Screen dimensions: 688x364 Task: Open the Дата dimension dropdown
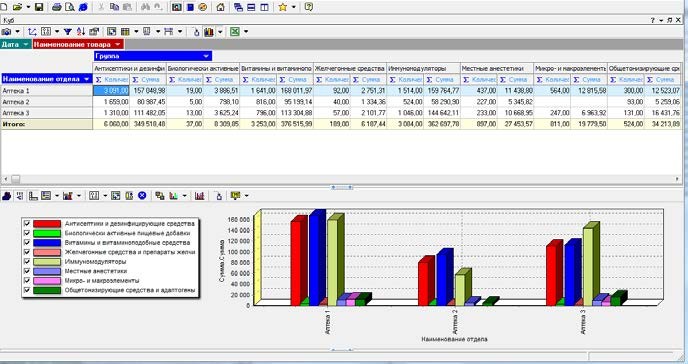[x=25, y=44]
